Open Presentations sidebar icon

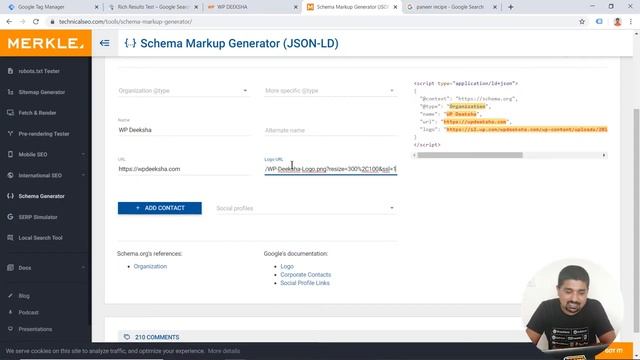coord(10,329)
